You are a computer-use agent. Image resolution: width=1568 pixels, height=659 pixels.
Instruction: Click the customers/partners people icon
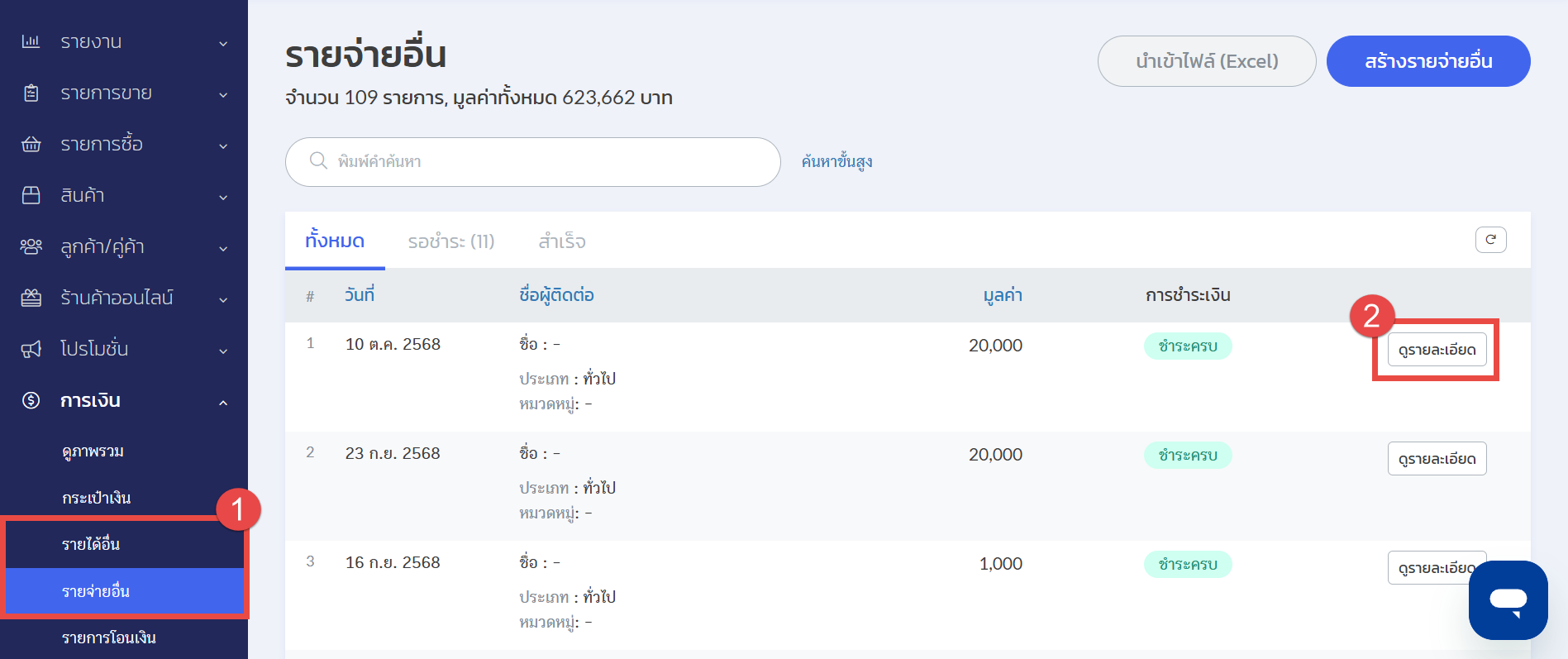(31, 246)
